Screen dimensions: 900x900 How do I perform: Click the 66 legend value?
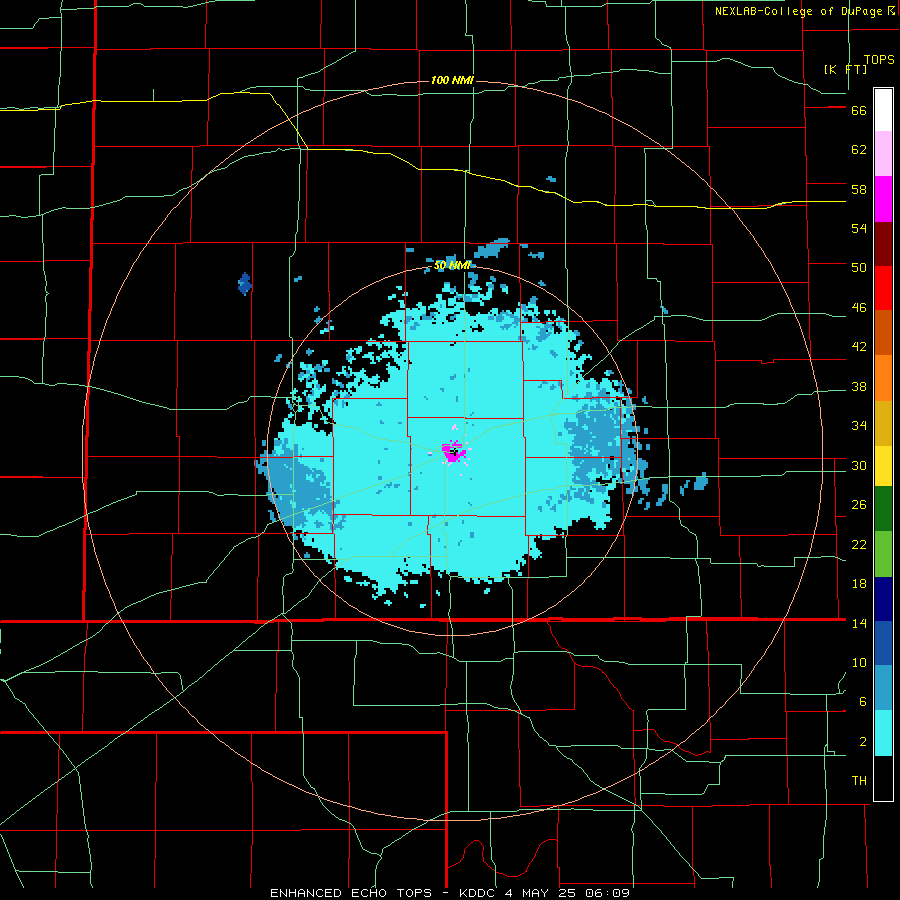[859, 110]
